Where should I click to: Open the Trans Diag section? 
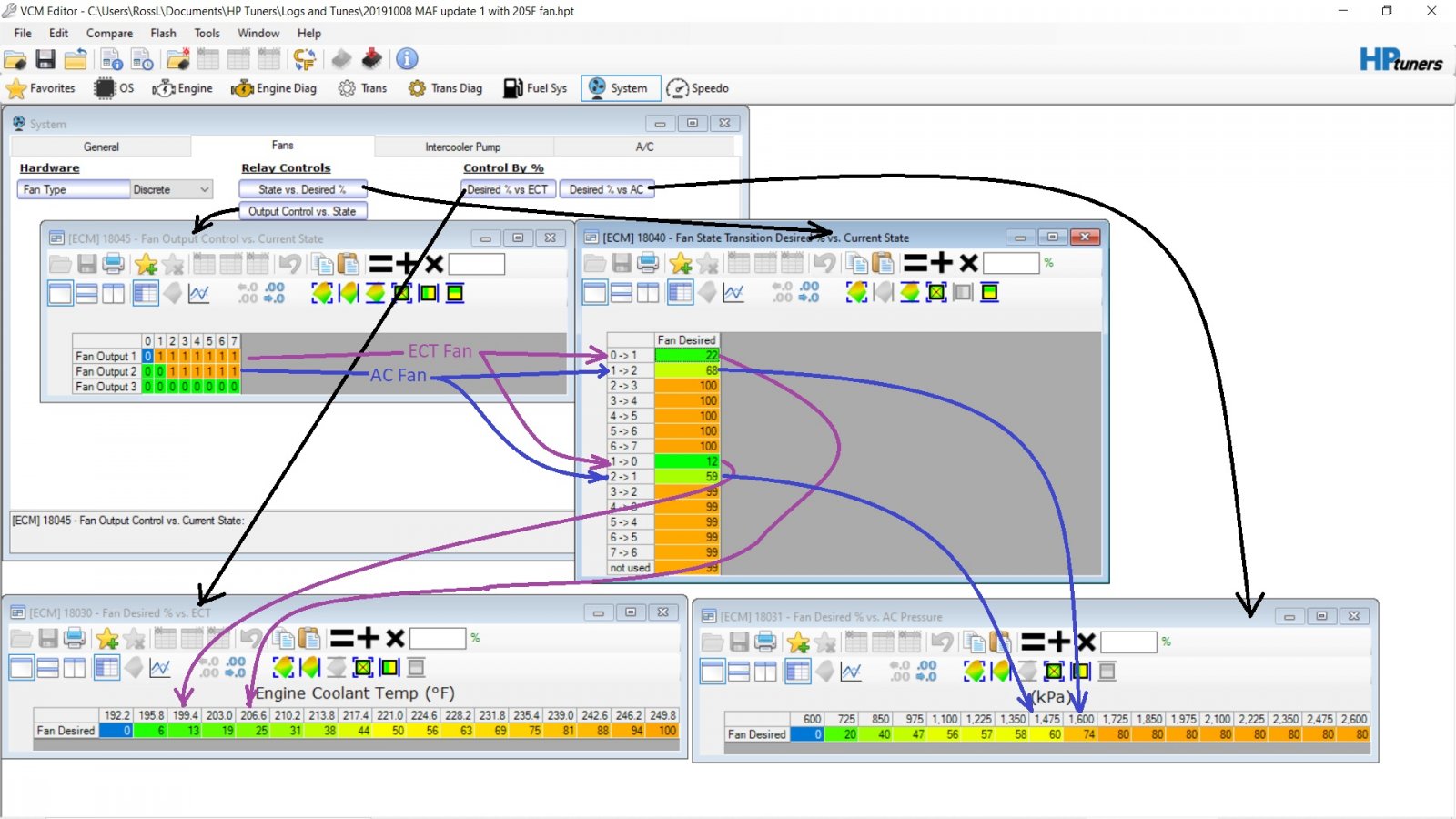(446, 88)
